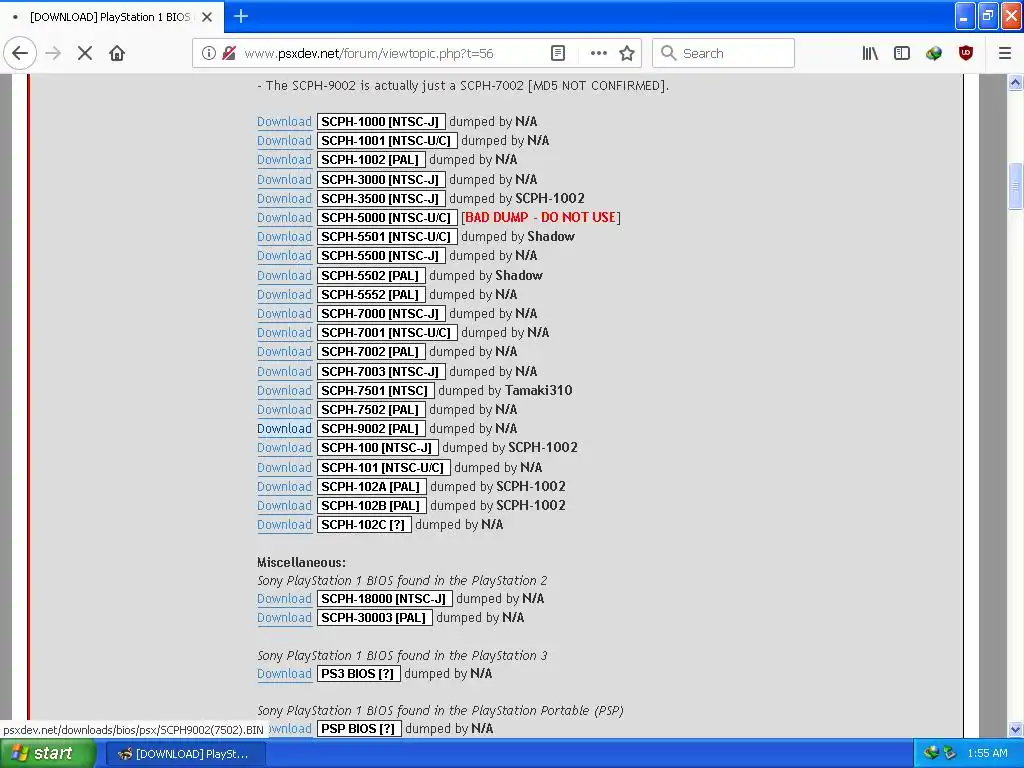Image resolution: width=1024 pixels, height=768 pixels.
Task: Click the browser Back arrow button
Action: click(x=20, y=53)
